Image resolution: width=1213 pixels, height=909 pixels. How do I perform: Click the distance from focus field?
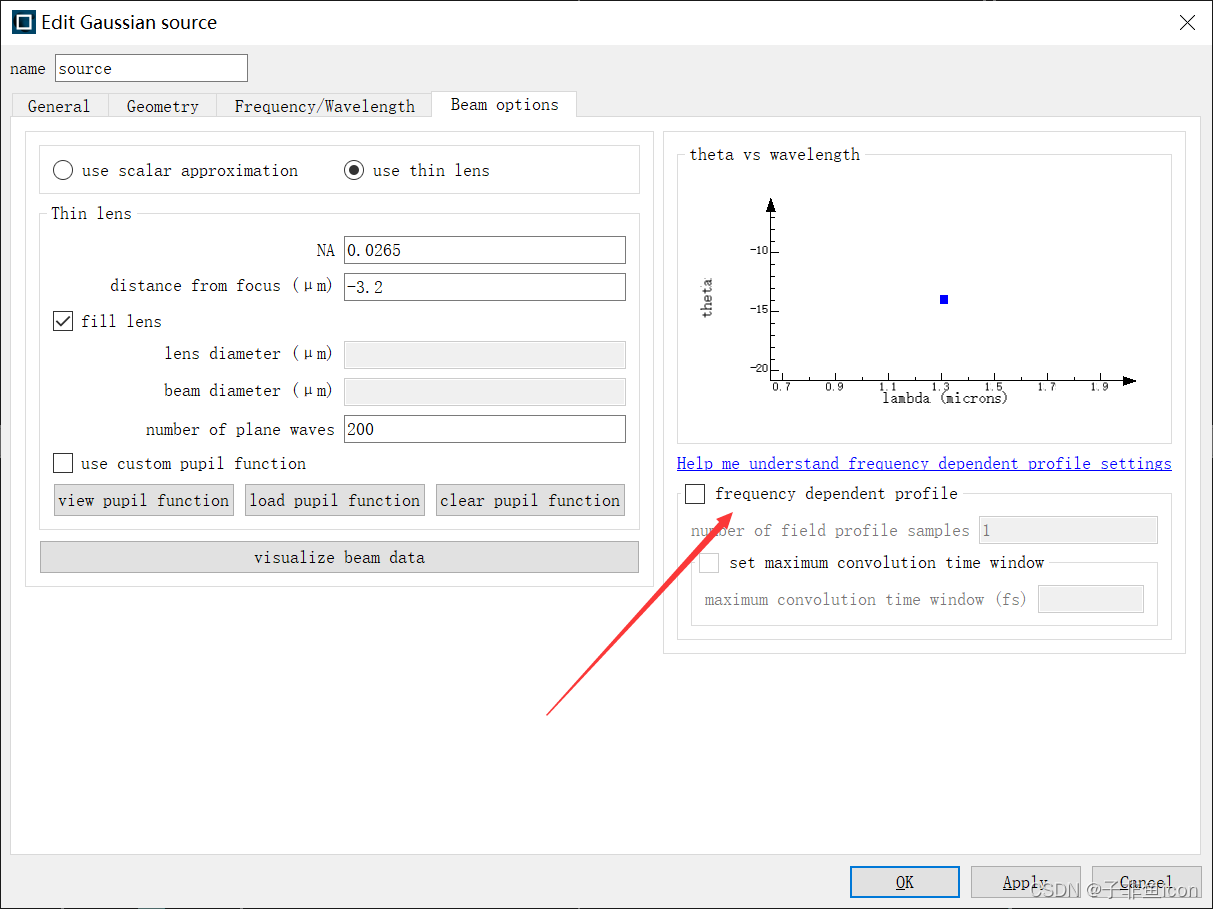click(x=485, y=287)
